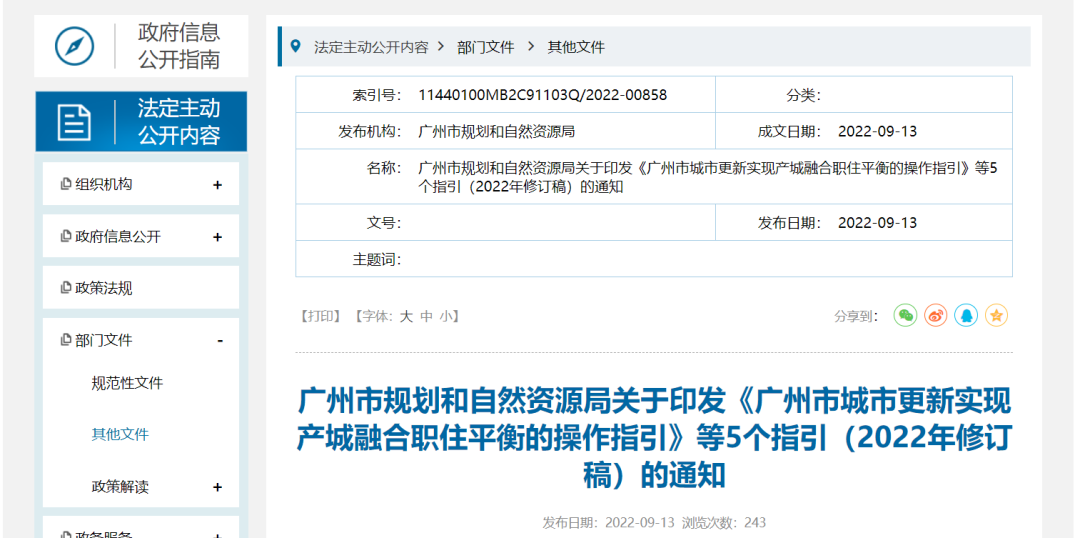The image size is (1080, 538).
Task: Select 其他文件 in the sidebar menu
Action: tap(120, 434)
